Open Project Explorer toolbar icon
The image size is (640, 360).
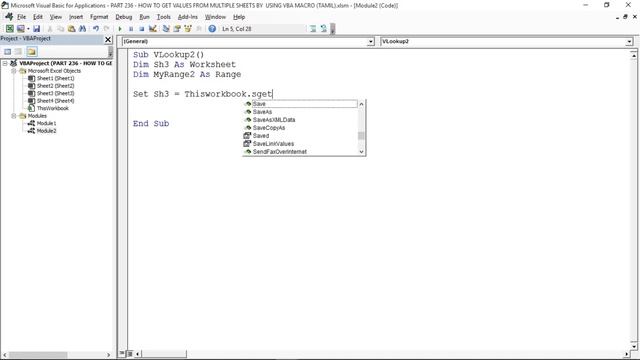(x=166, y=29)
